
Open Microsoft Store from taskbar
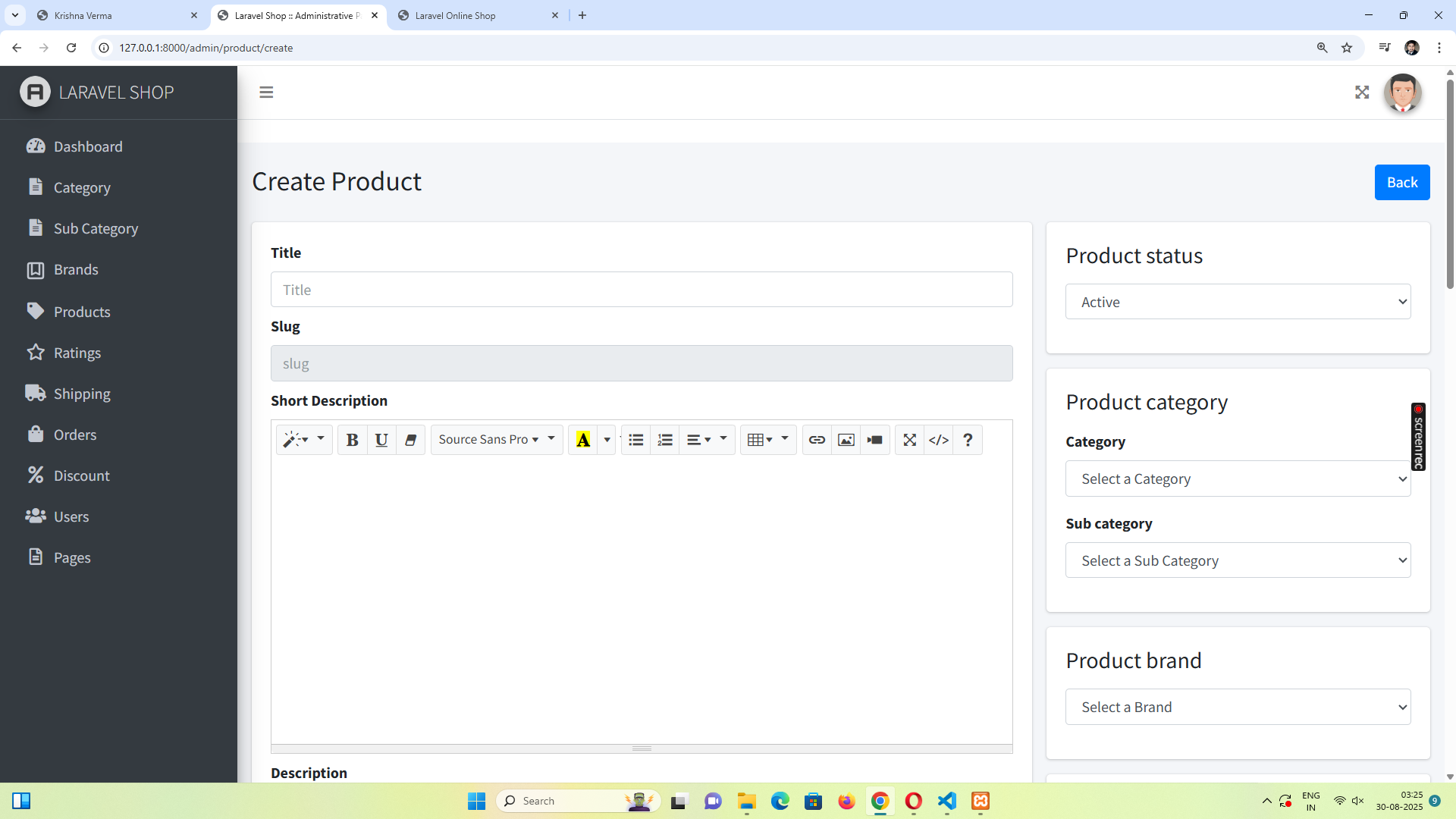pyautogui.click(x=813, y=801)
